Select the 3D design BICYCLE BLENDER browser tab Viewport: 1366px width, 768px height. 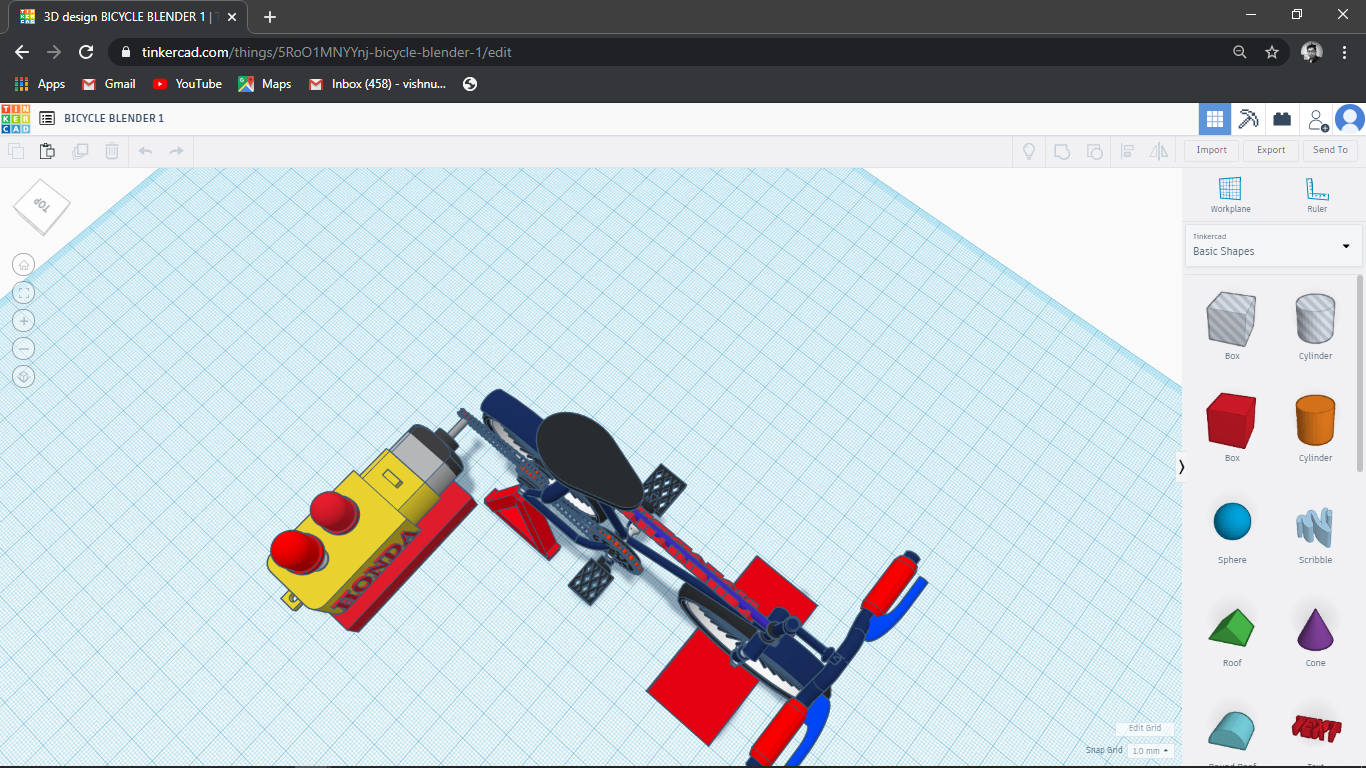120,17
